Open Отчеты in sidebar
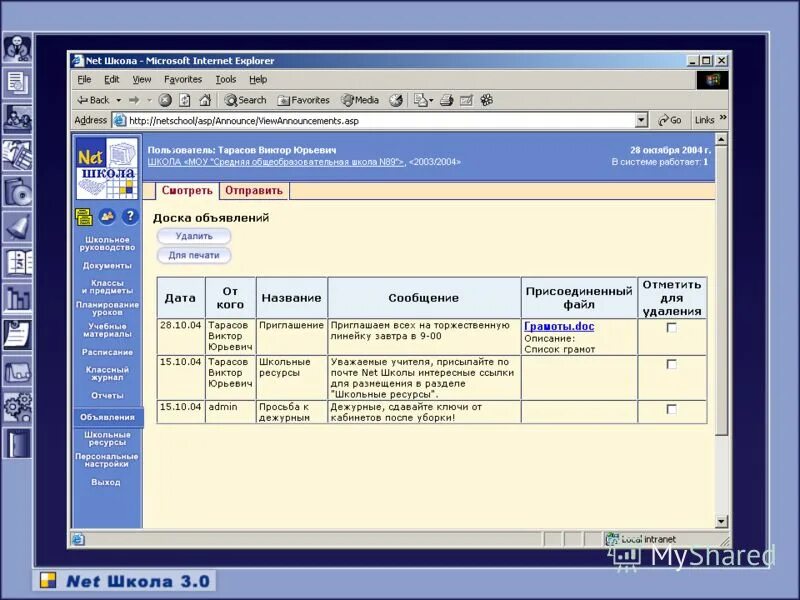The height and width of the screenshot is (600, 800). 107,395
